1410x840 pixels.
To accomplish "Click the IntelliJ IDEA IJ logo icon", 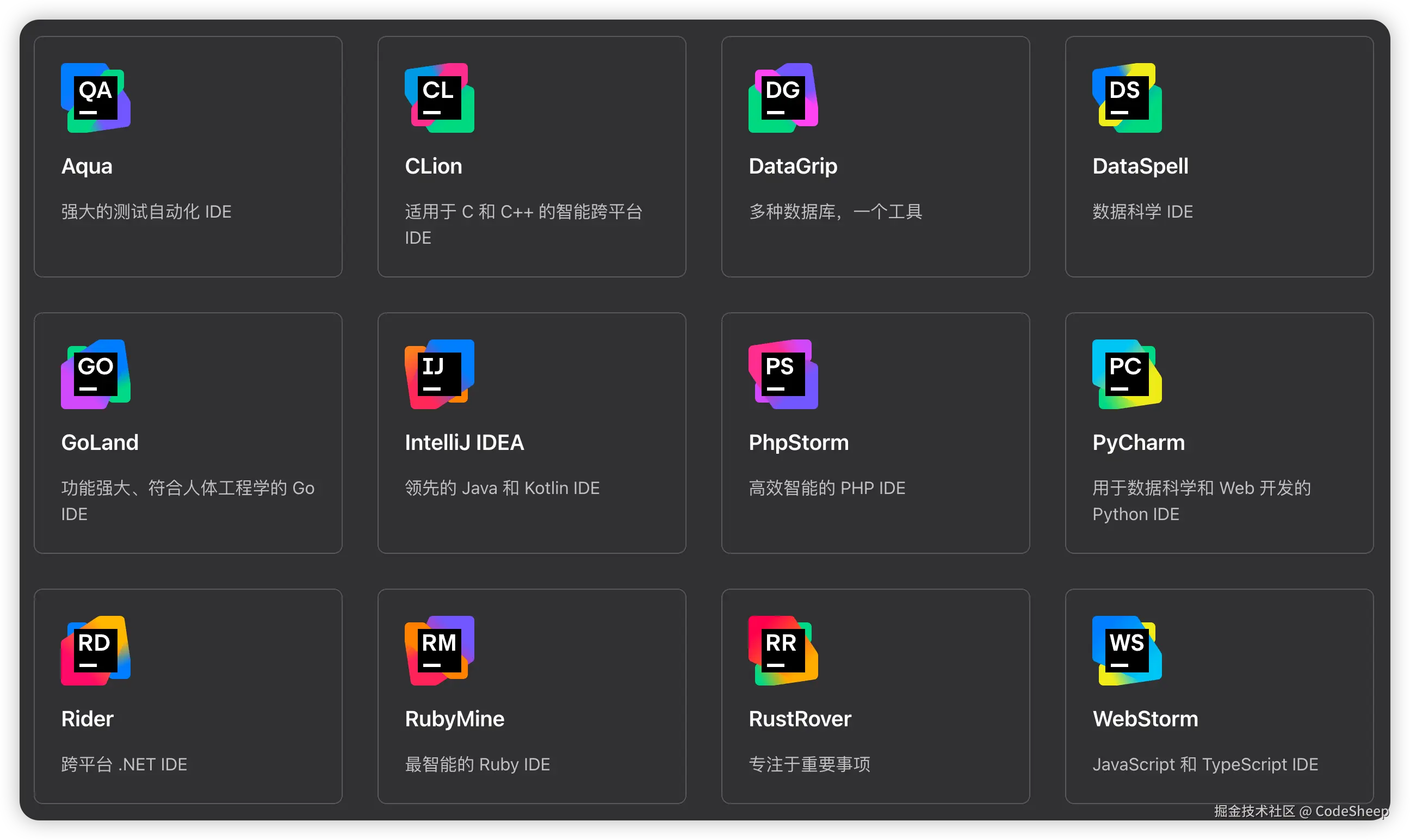I will [439, 374].
